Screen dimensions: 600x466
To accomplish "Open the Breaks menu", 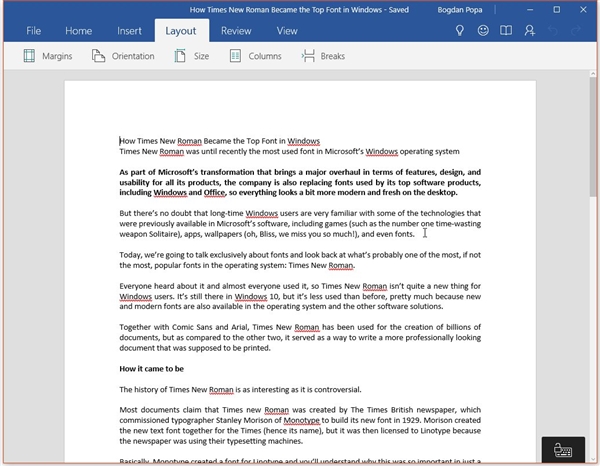I will click(x=323, y=56).
